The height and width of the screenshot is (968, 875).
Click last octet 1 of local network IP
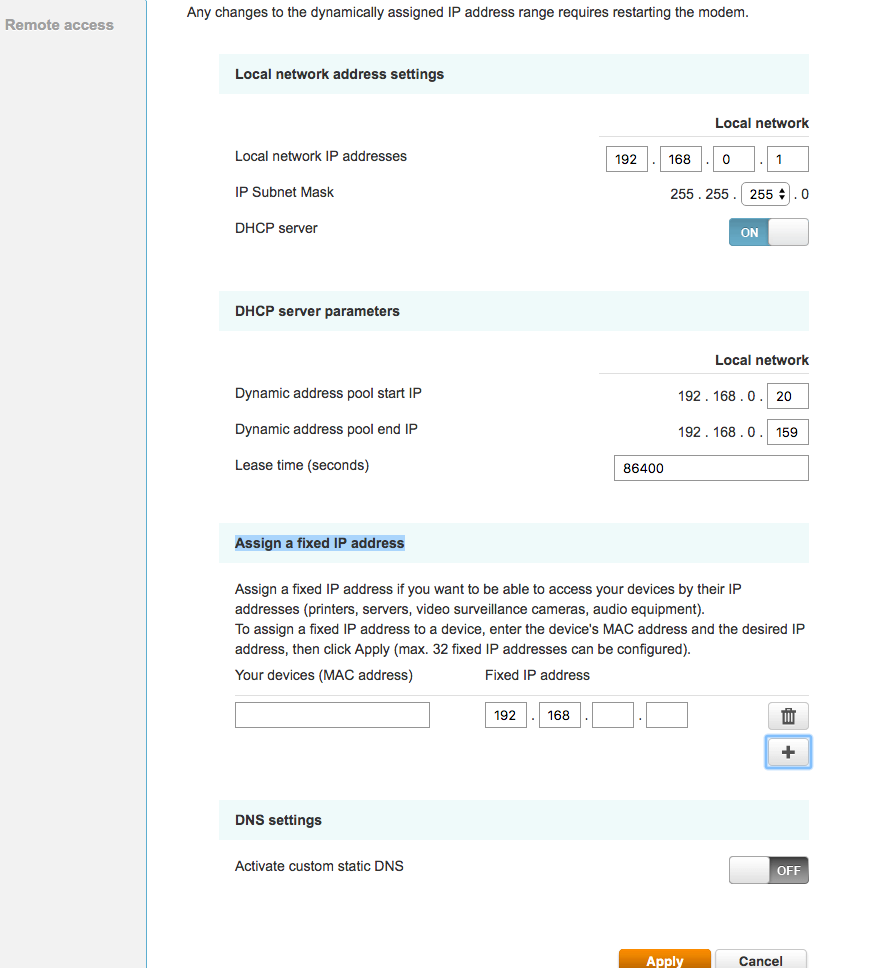[x=787, y=159]
